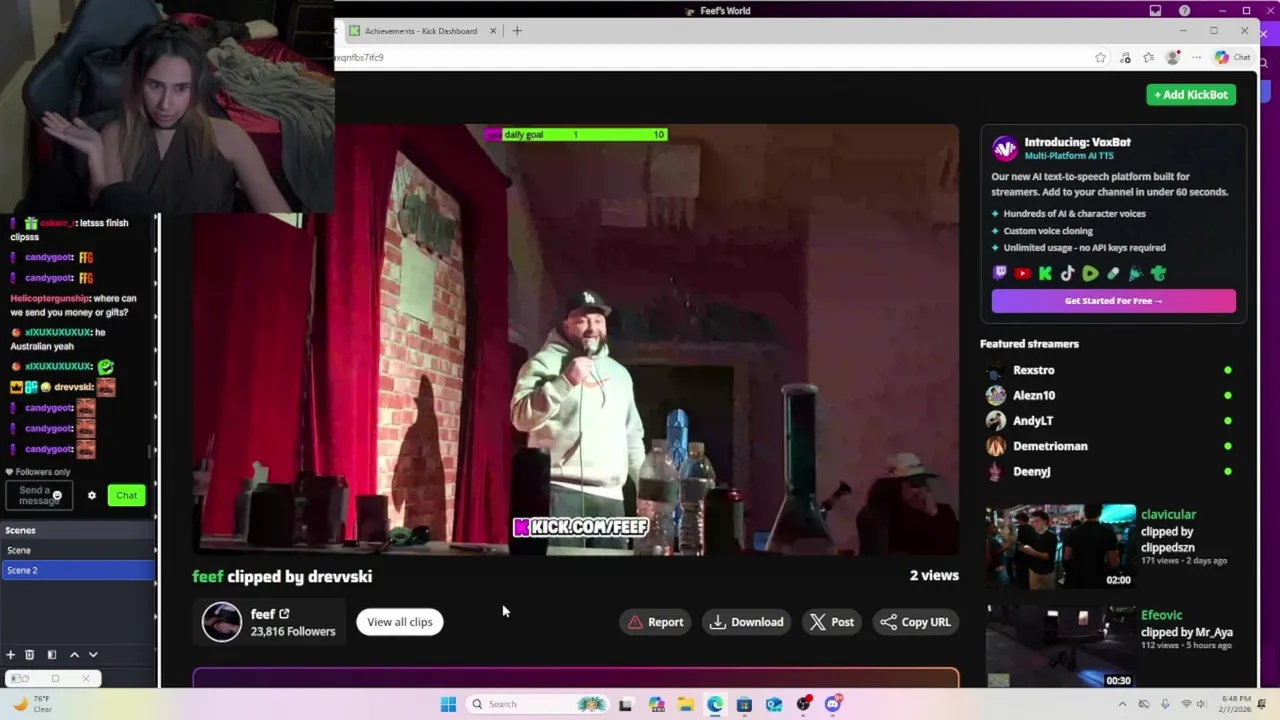This screenshot has height=720, width=1280.
Task: Open OBS Studio from the taskbar
Action: 803,704
